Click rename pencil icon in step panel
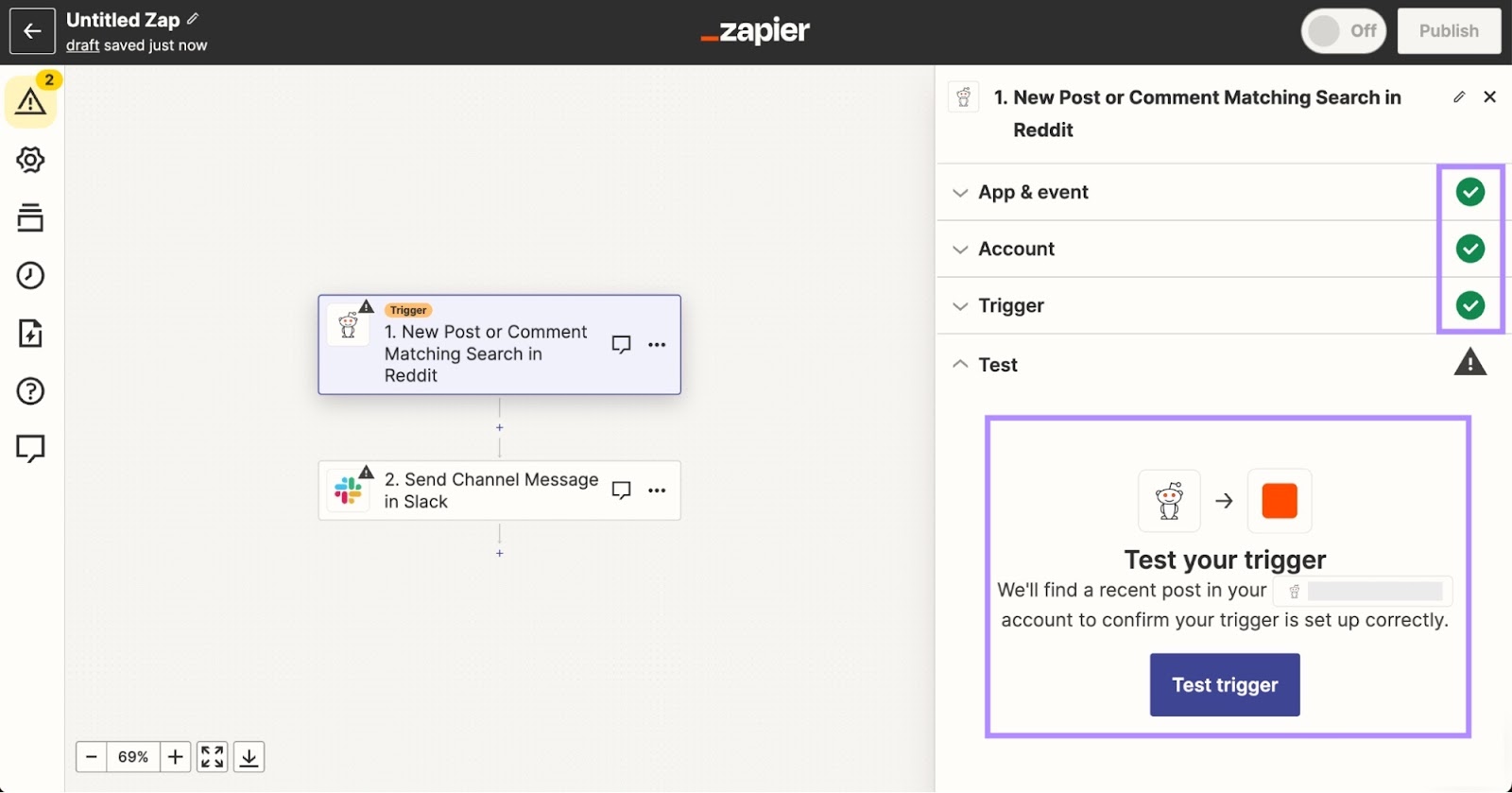Image resolution: width=1512 pixels, height=793 pixels. [1459, 97]
